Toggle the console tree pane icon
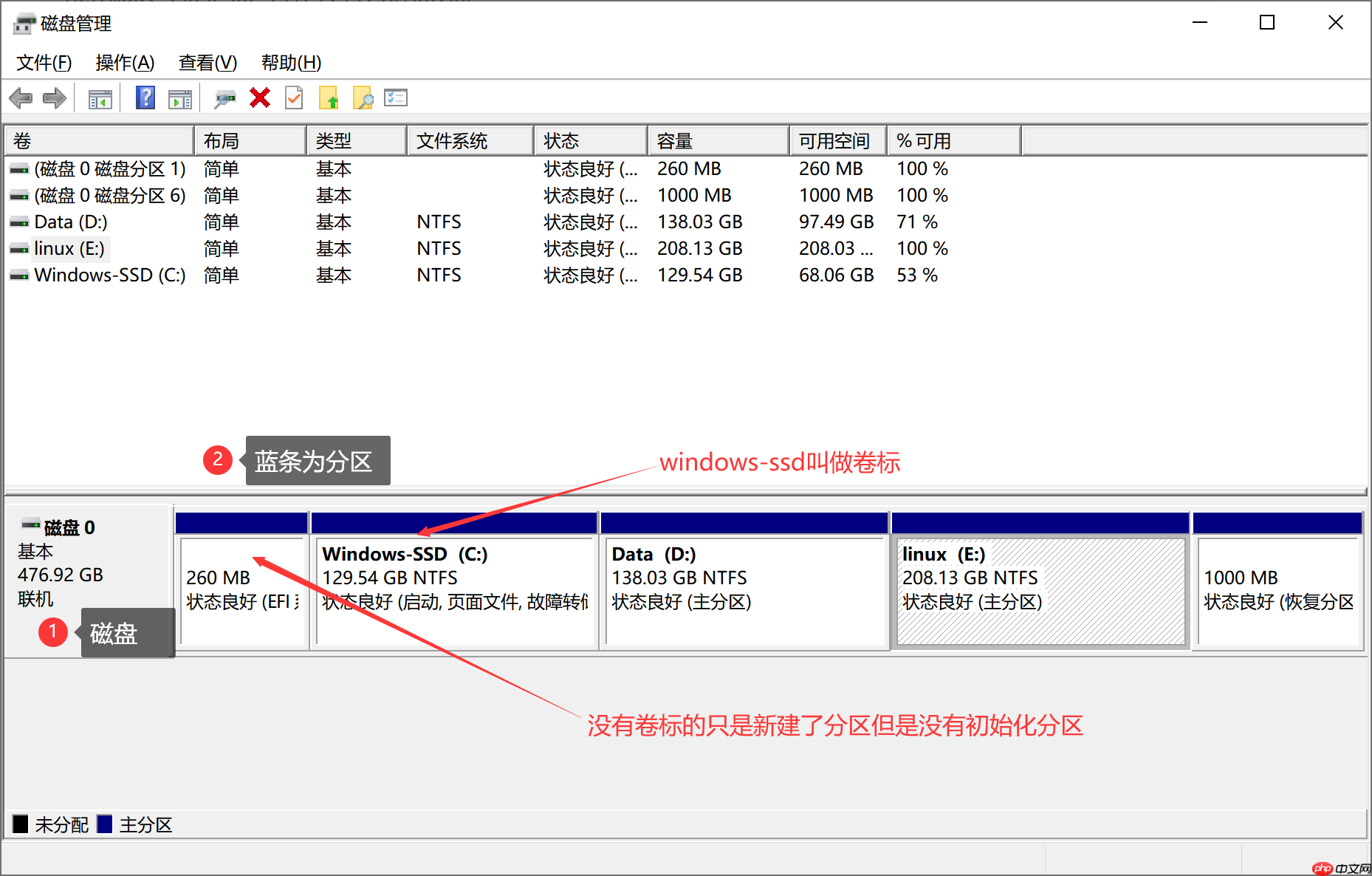Screen dimensions: 1372x876 [x=100, y=97]
